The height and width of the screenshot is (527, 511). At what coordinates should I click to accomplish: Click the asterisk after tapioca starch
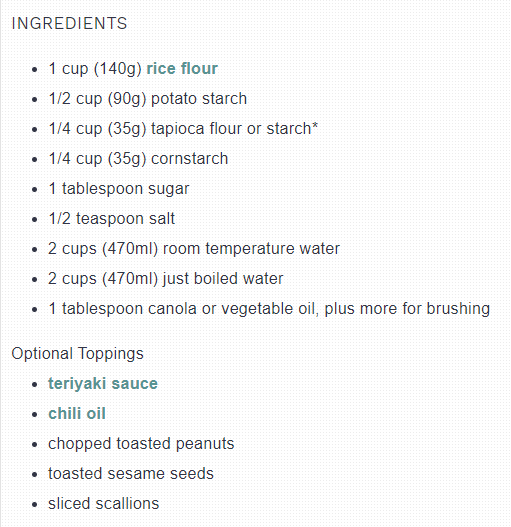click(x=315, y=126)
